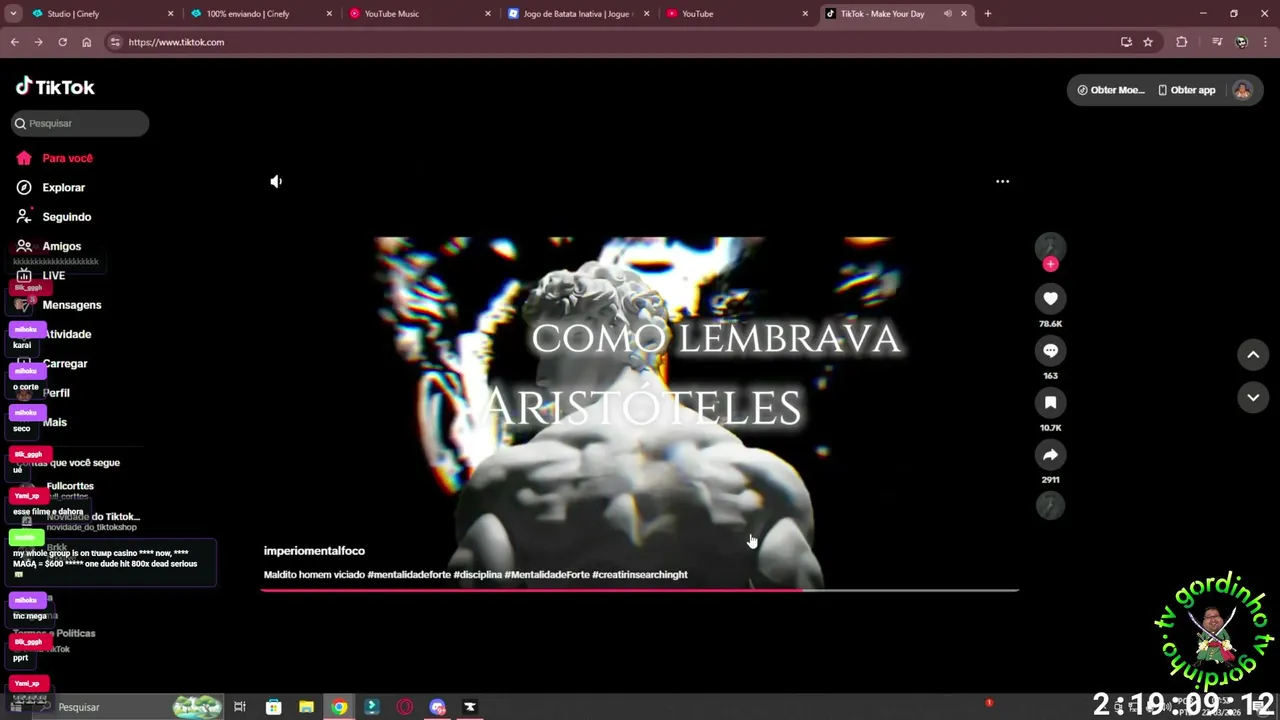Go to the previous video with up chevron
The width and height of the screenshot is (1280, 720).
click(1253, 354)
